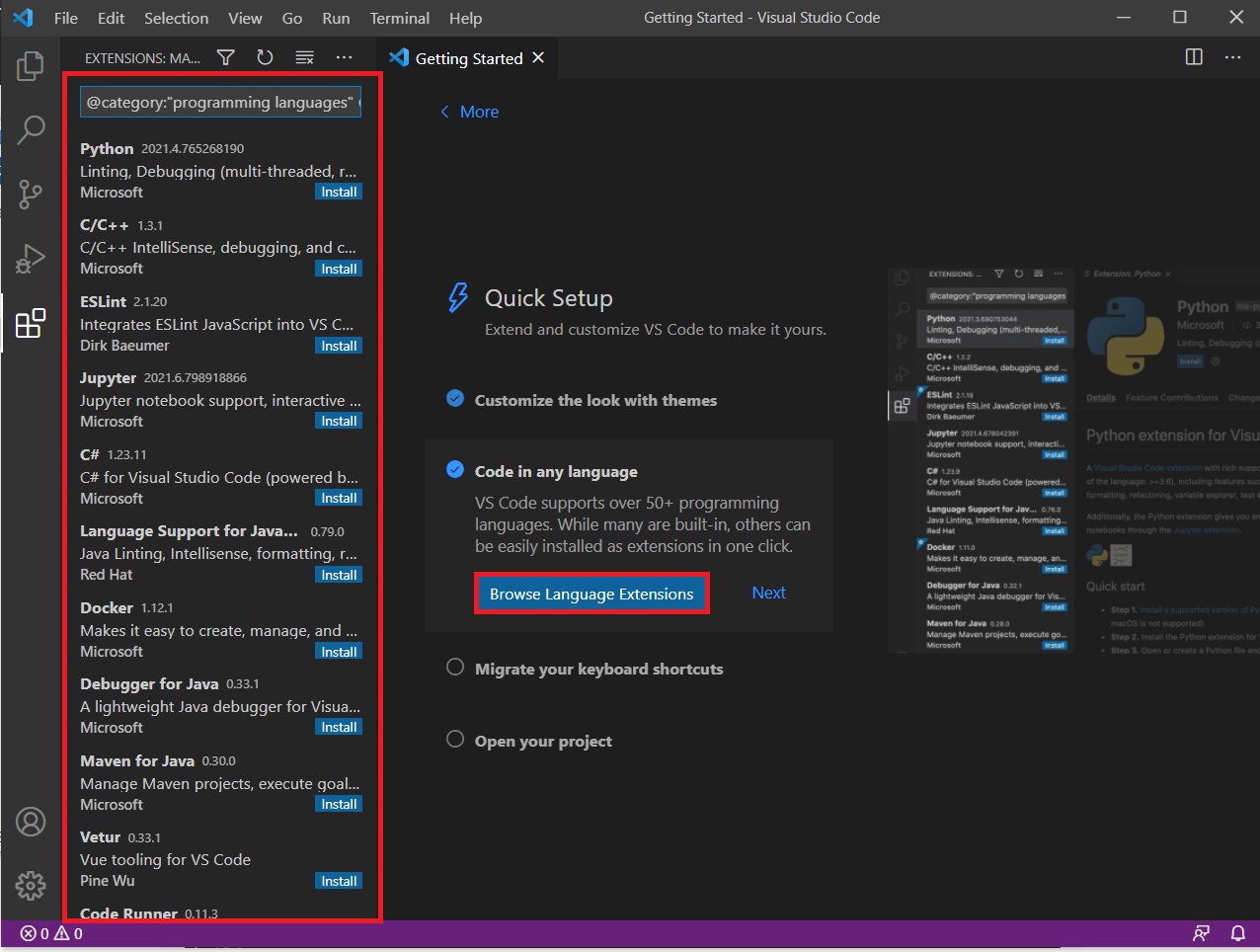Select the Code Runner extension entry
Screen dimensions: 1260x952
(x=220, y=911)
